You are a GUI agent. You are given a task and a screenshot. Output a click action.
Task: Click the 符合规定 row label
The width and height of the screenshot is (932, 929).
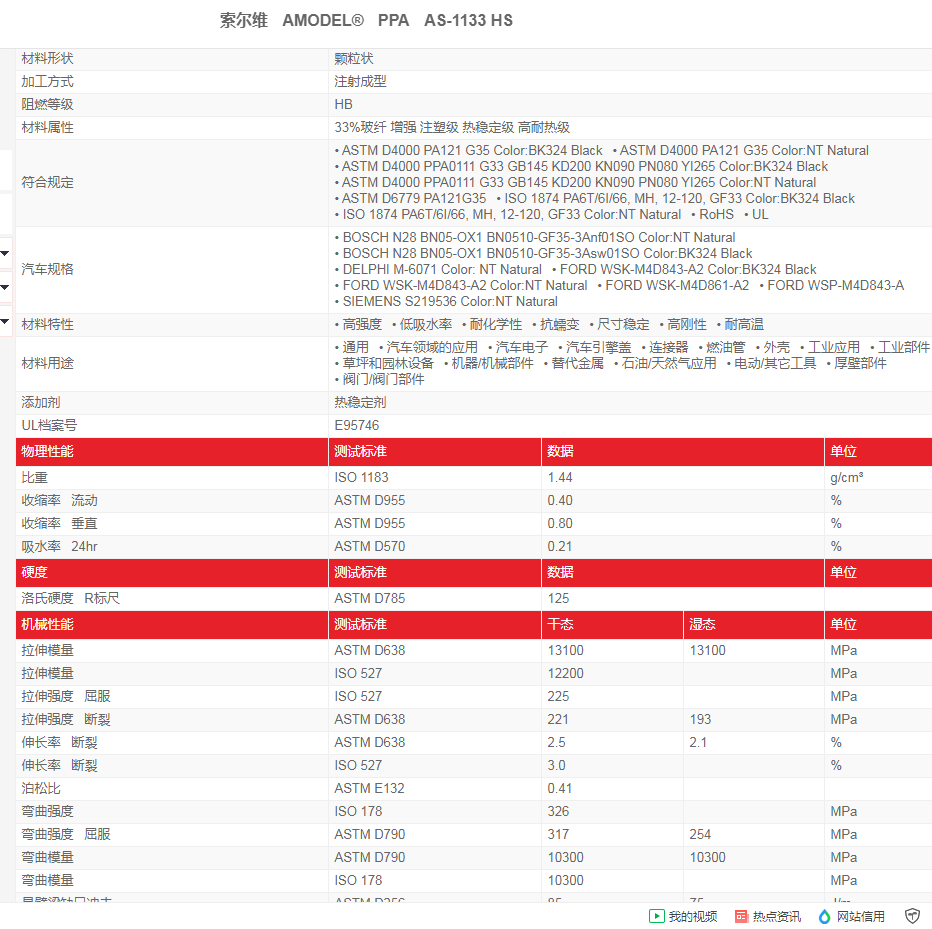pyautogui.click(x=48, y=182)
